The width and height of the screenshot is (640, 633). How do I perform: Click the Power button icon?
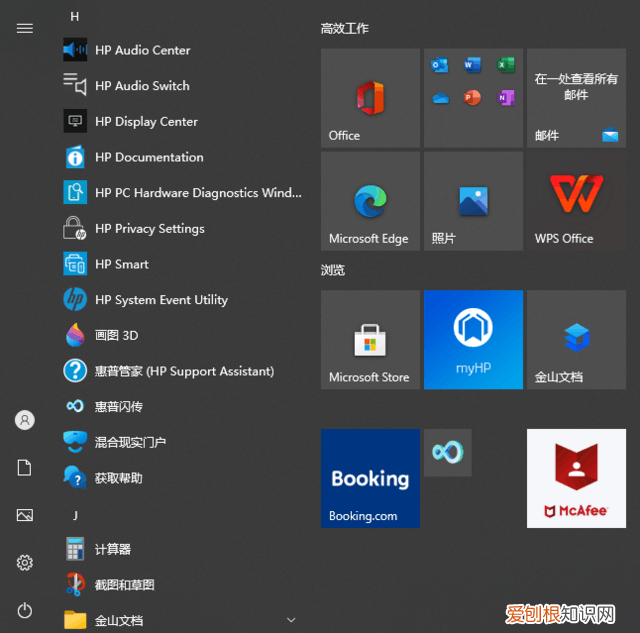tap(25, 610)
